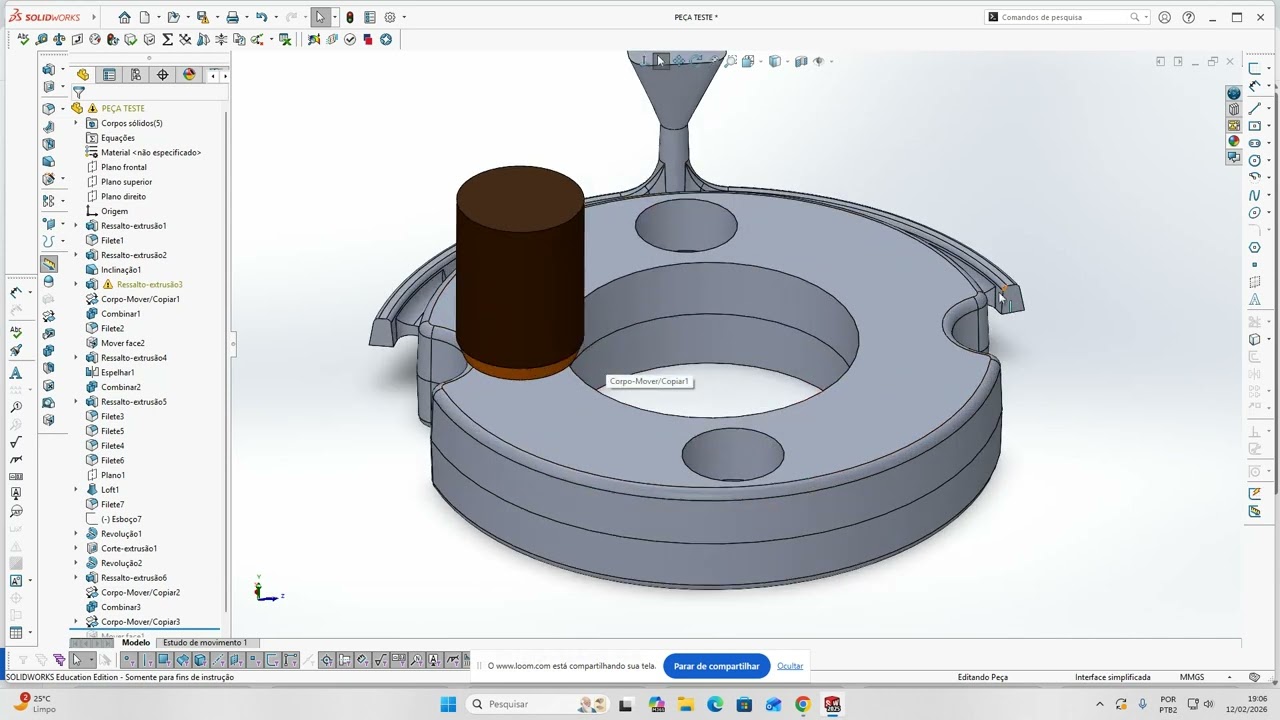Expand the Loft1 feature

[x=76, y=490]
